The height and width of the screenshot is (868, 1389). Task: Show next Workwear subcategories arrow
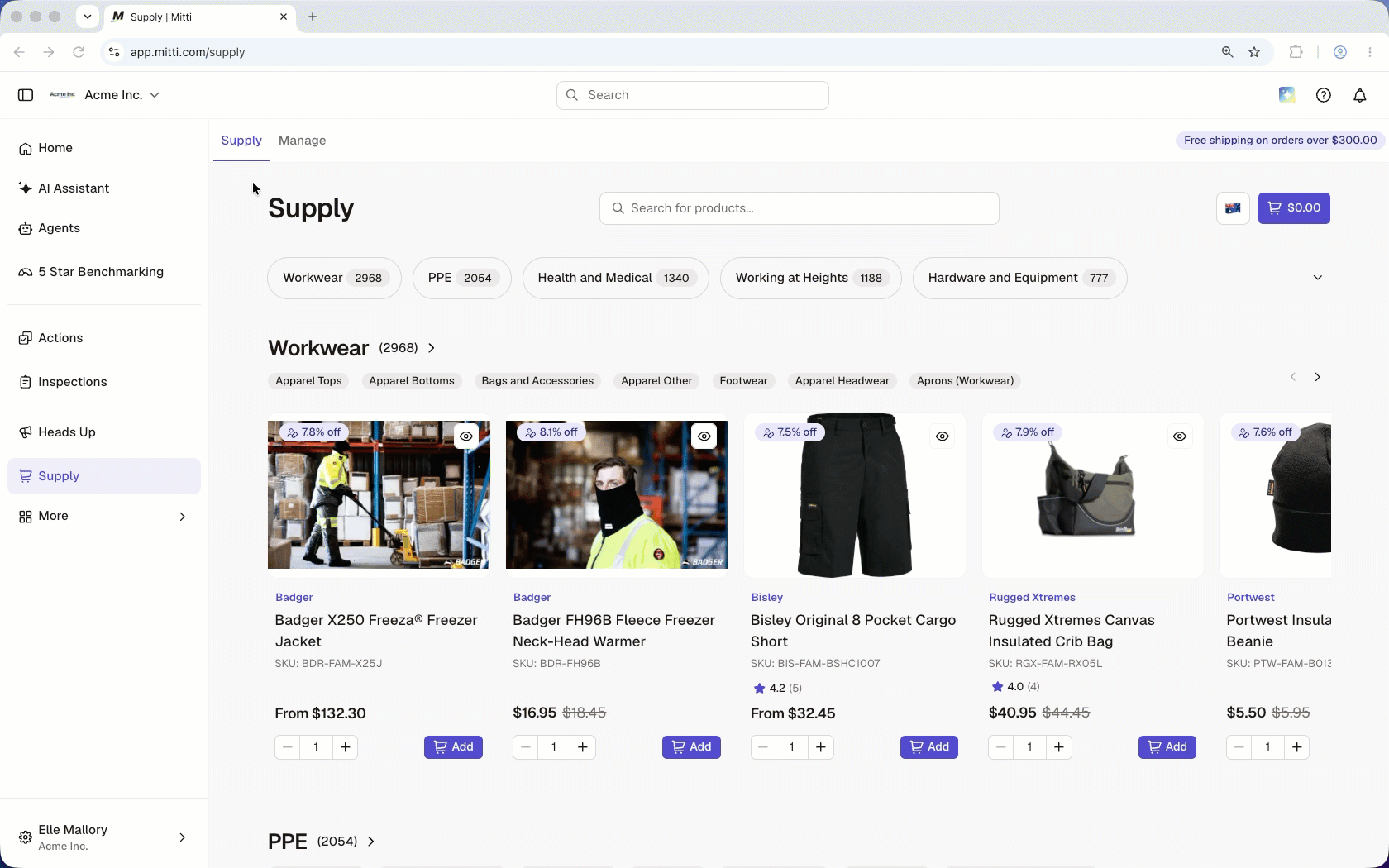[x=1318, y=377]
